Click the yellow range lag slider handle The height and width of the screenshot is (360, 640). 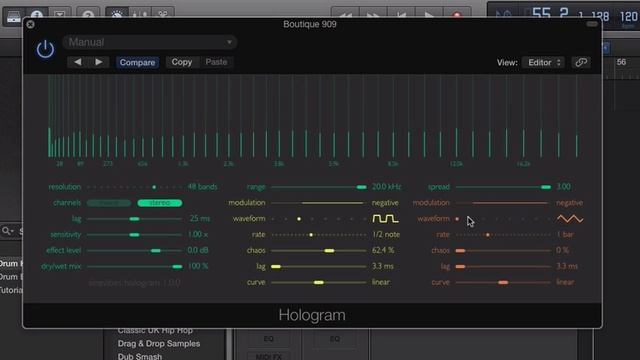(x=276, y=267)
